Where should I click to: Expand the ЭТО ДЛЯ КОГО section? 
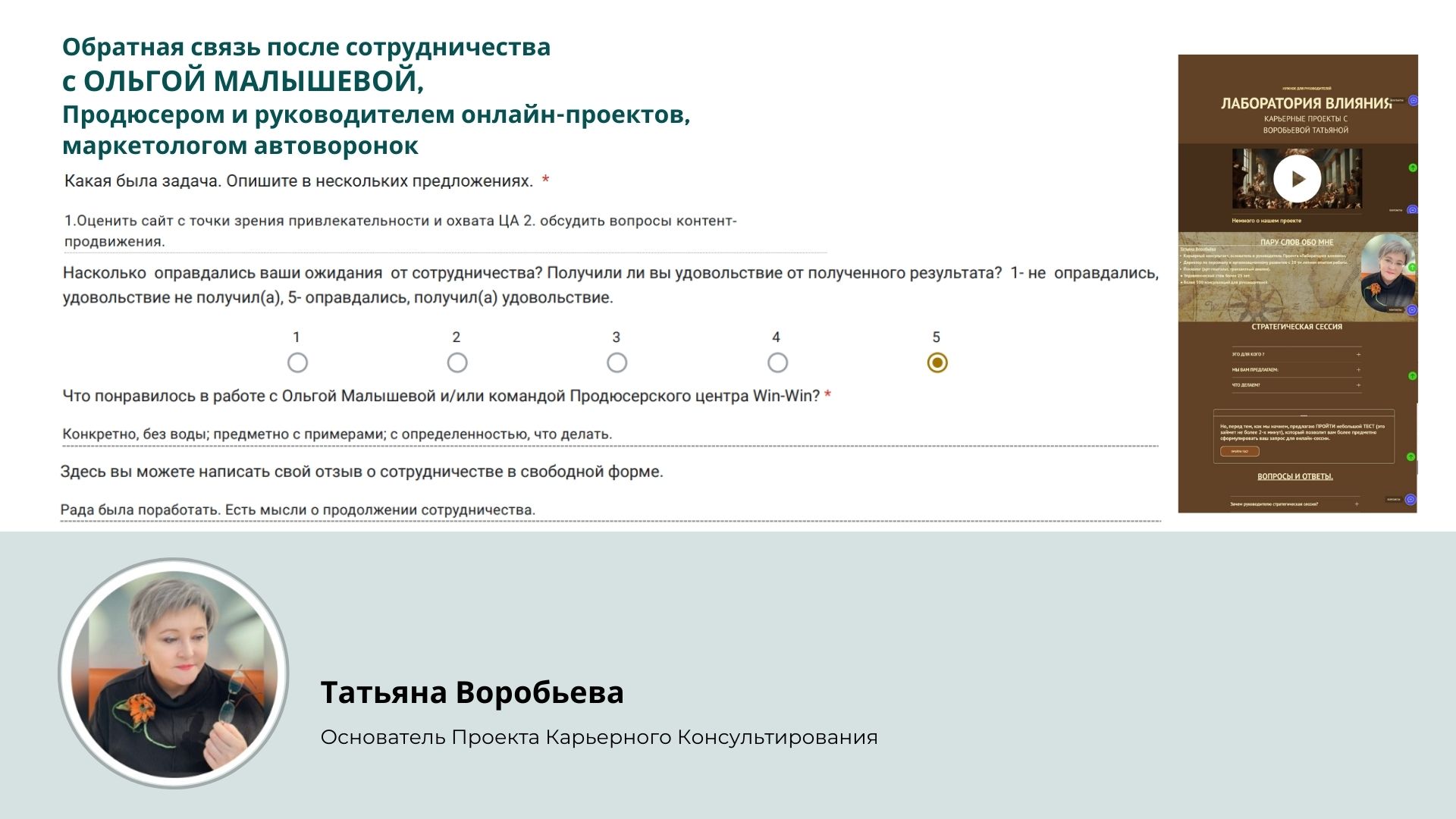pyautogui.click(x=1358, y=354)
